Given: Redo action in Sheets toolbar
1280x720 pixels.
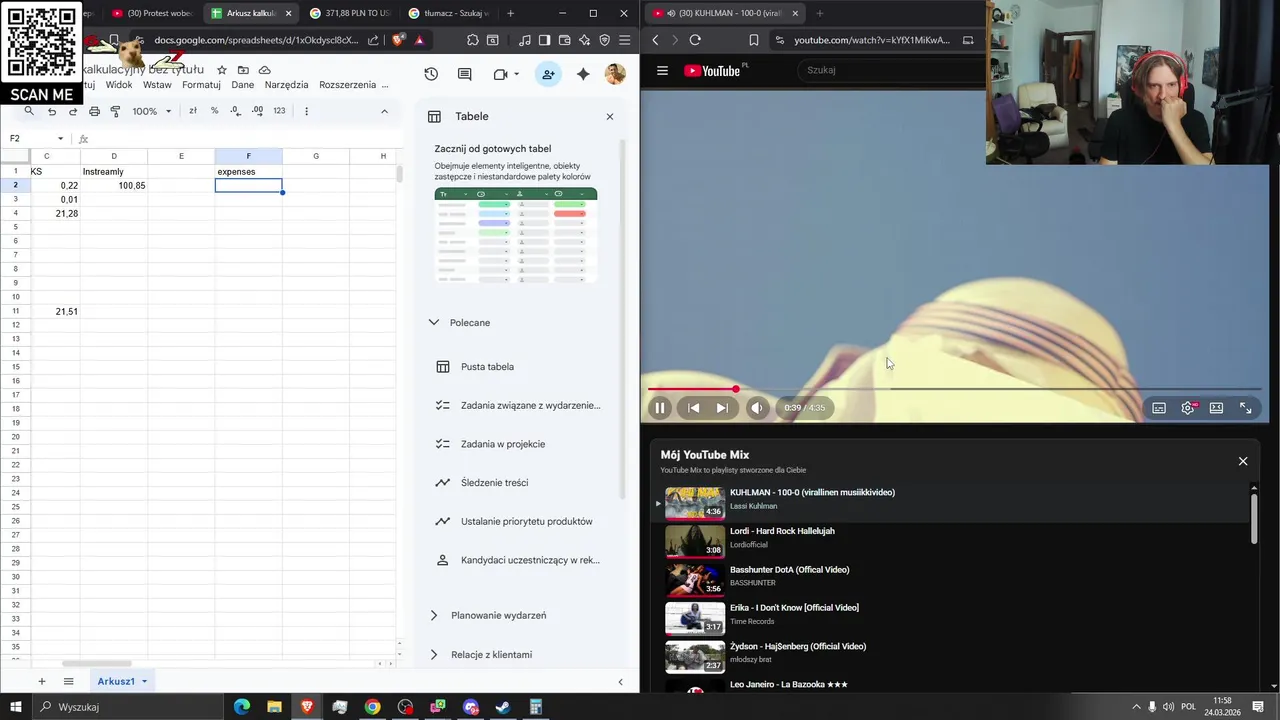Looking at the screenshot, I should tap(73, 111).
